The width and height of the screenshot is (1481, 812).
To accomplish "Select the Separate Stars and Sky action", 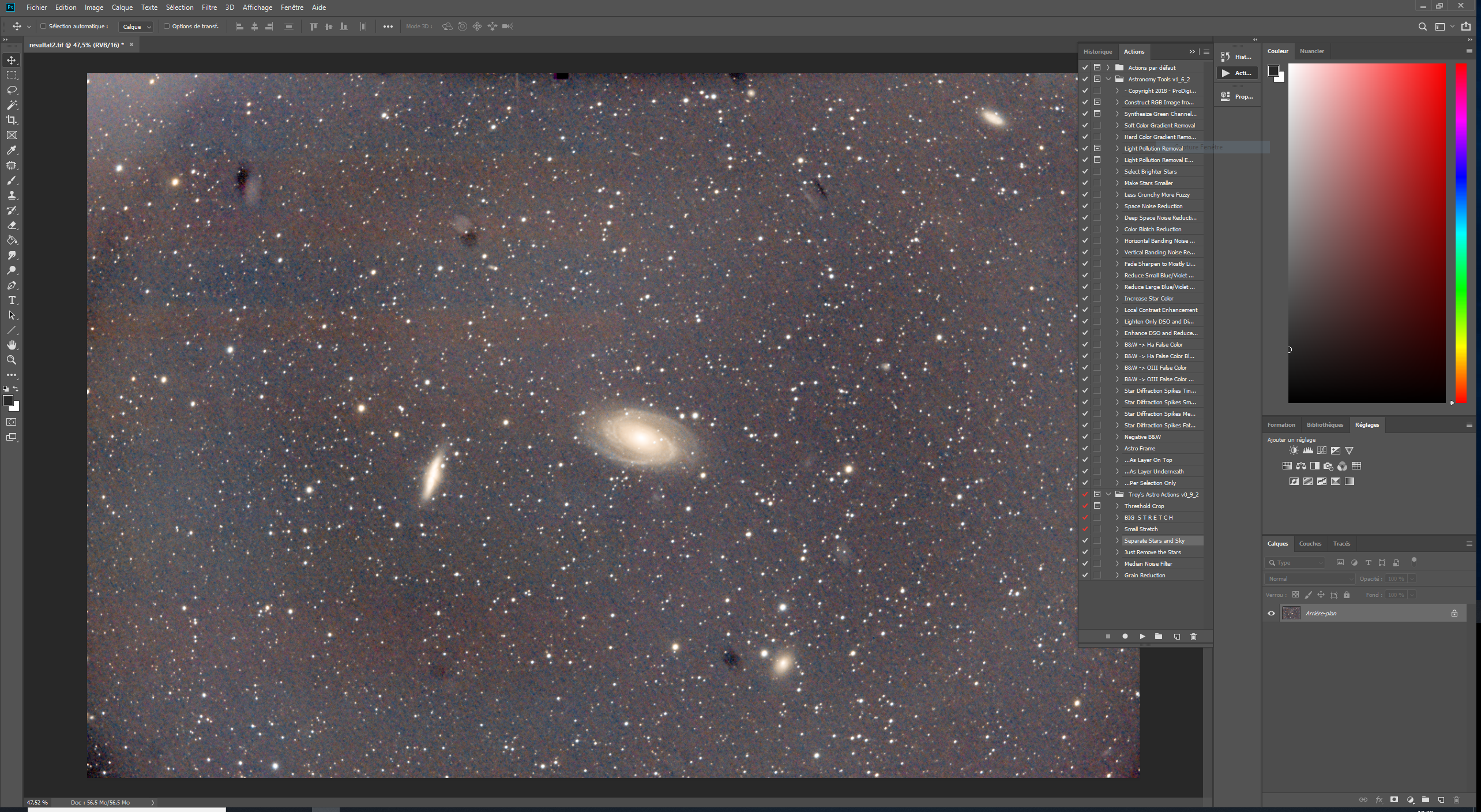I will pyautogui.click(x=1154, y=541).
